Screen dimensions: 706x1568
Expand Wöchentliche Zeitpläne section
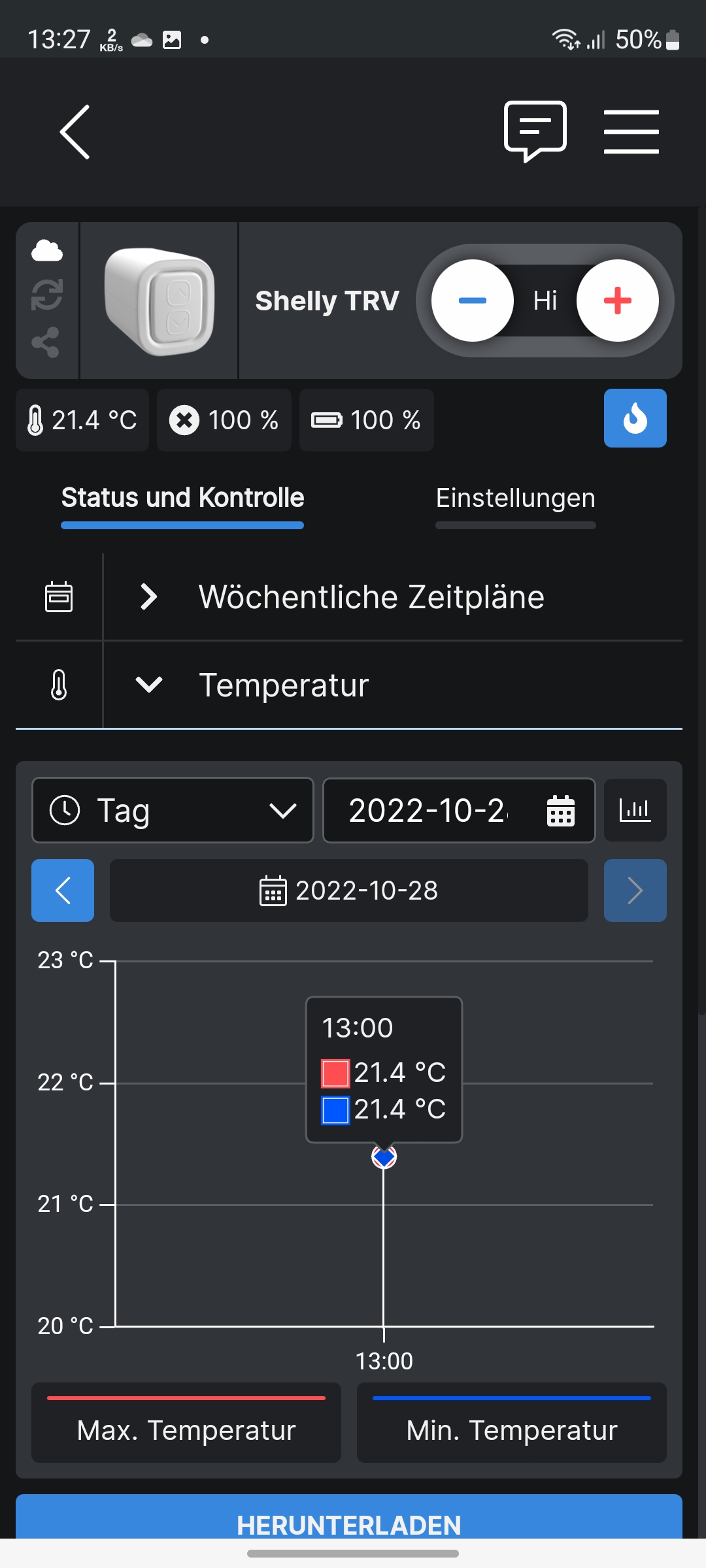pos(371,597)
